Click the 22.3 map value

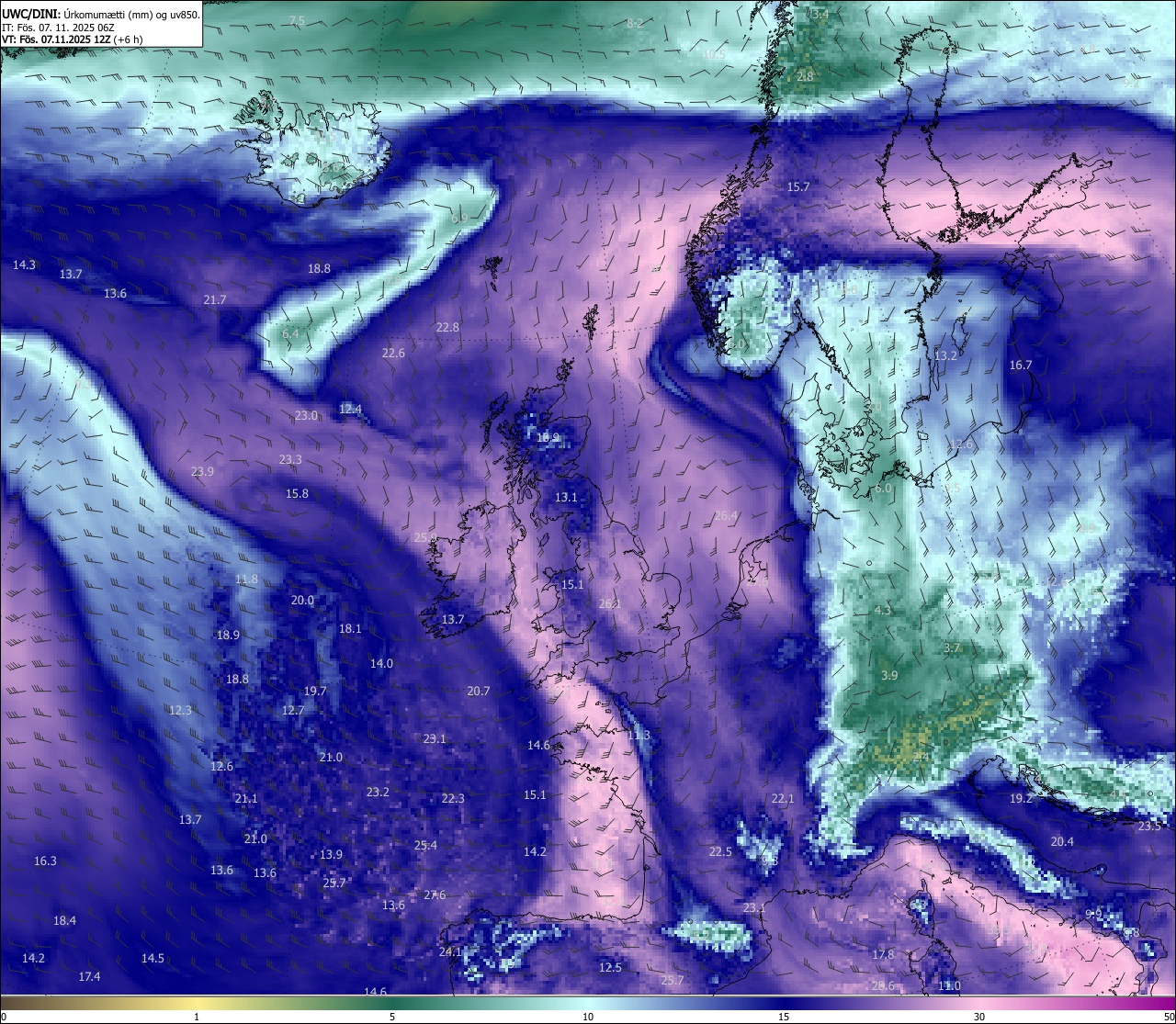(x=453, y=798)
